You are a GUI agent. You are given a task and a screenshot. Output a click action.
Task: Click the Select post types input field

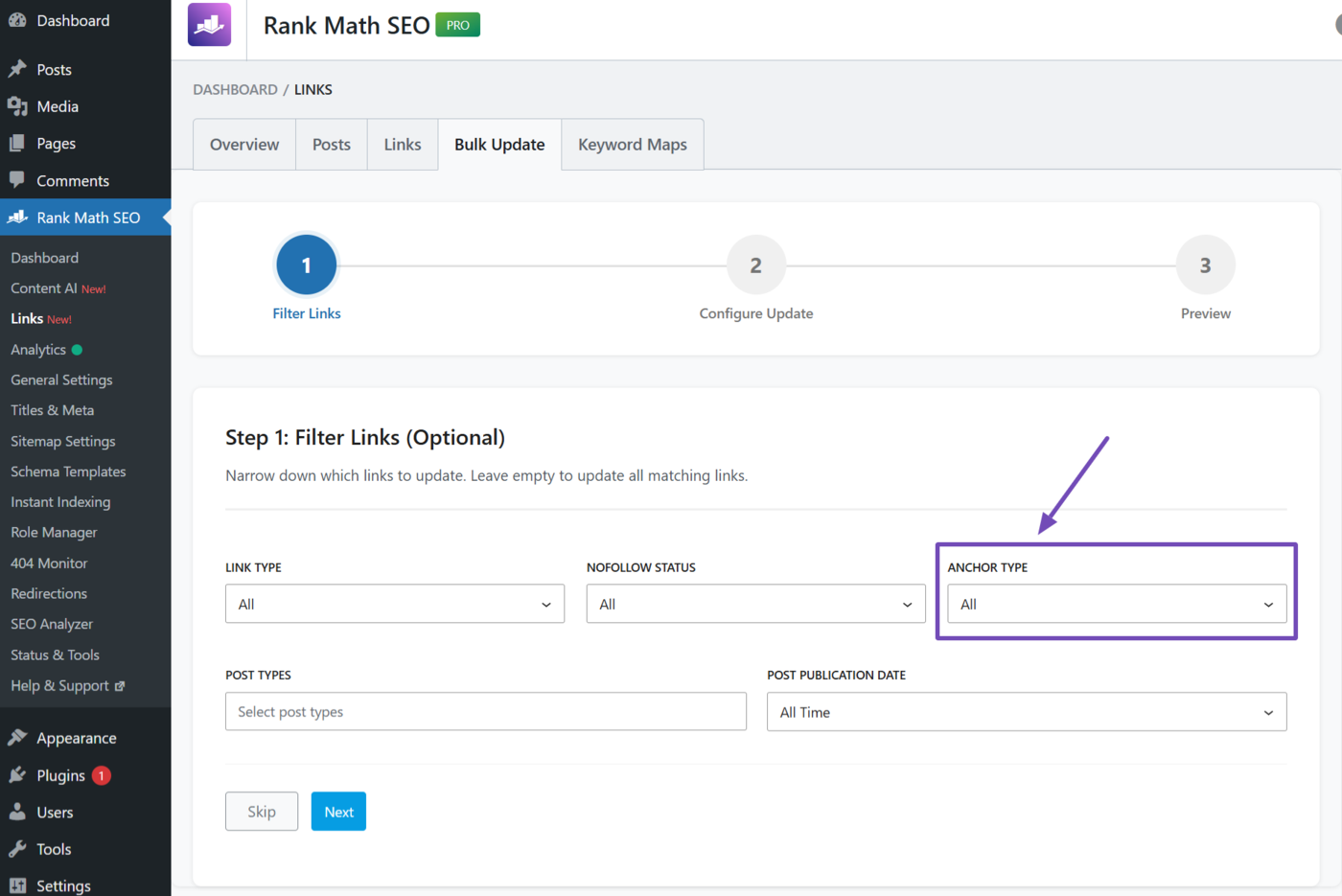(x=485, y=711)
